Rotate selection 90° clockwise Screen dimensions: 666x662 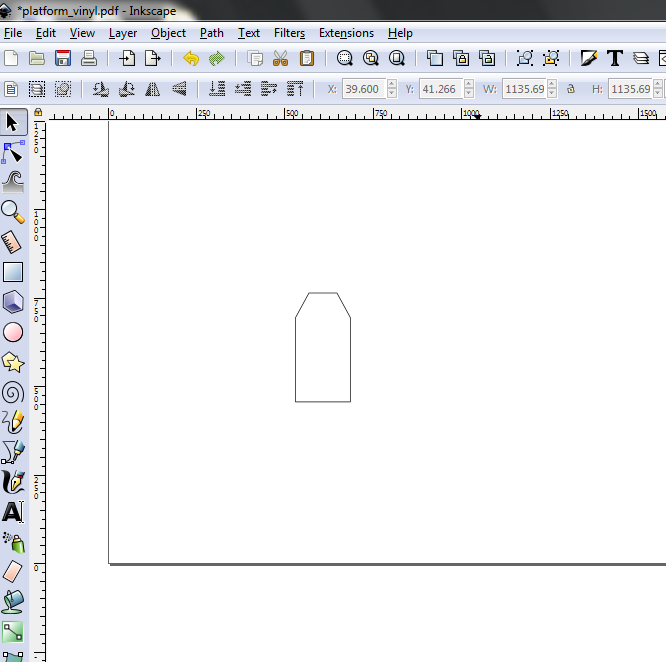[x=127, y=89]
